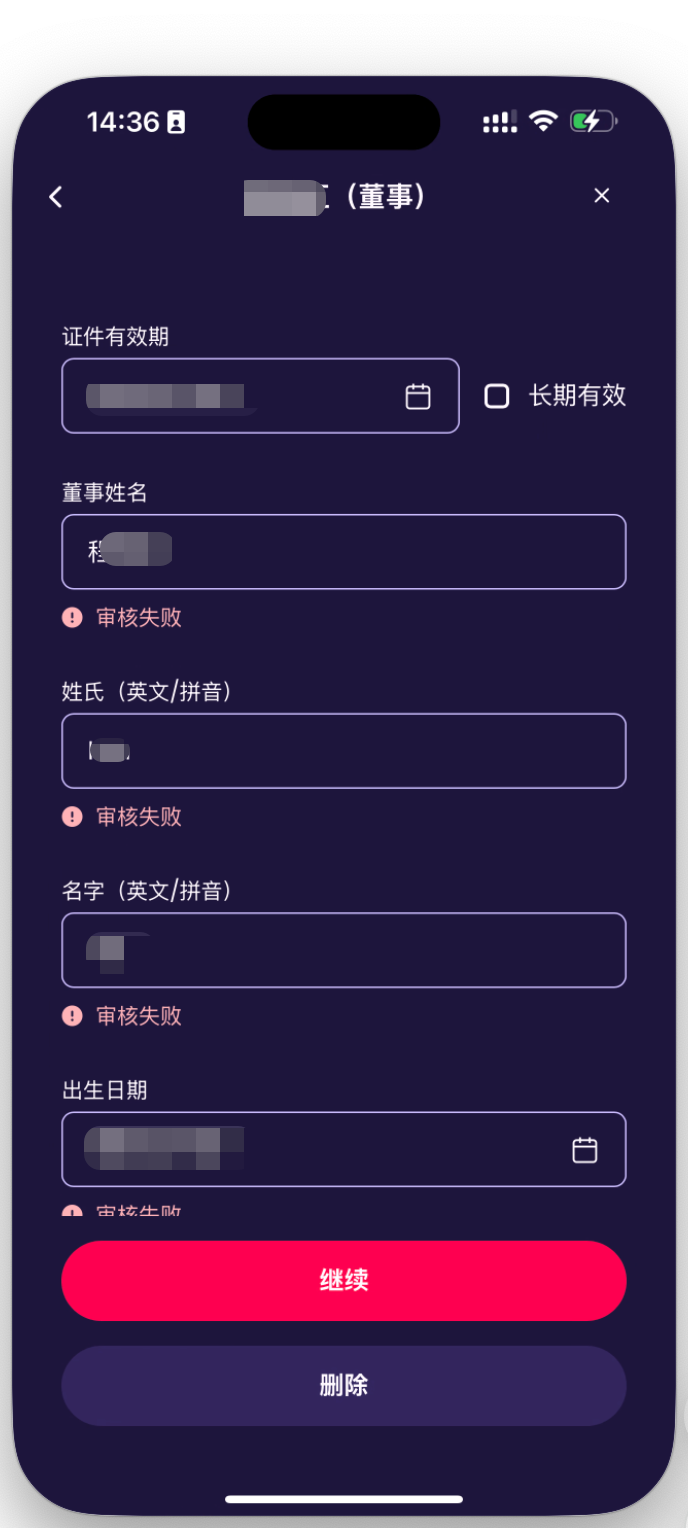Tap the error icon under 姓氏 field

[x=72, y=817]
